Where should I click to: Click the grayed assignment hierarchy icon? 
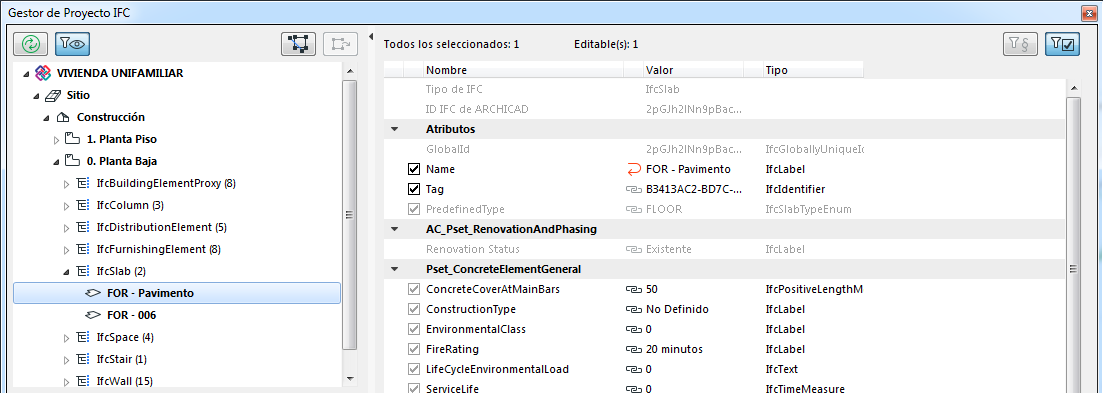340,44
